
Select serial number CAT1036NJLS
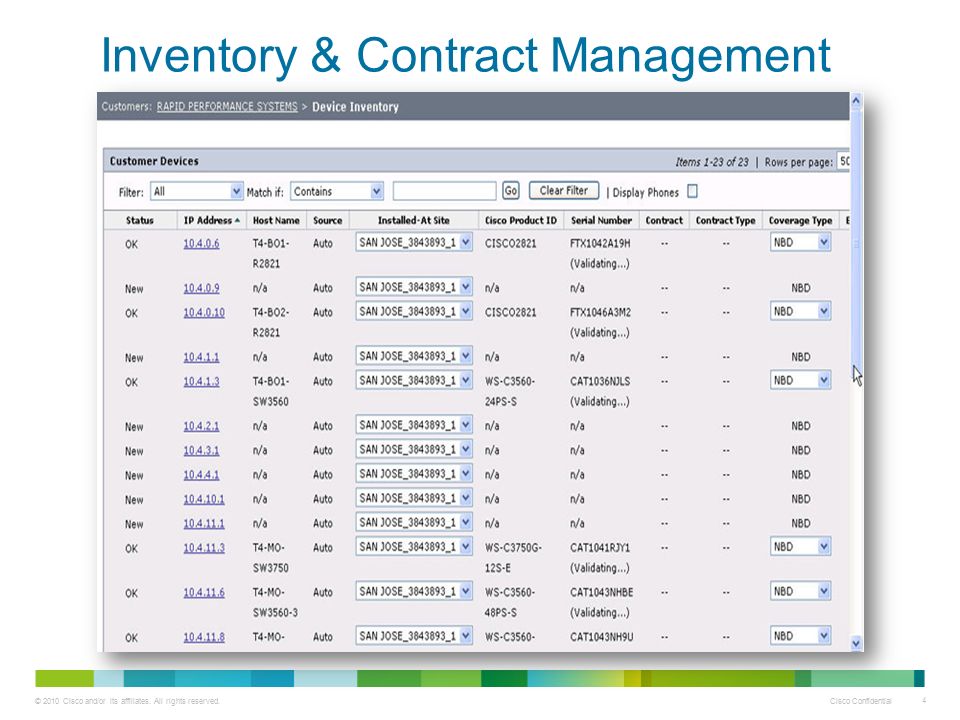coord(600,381)
